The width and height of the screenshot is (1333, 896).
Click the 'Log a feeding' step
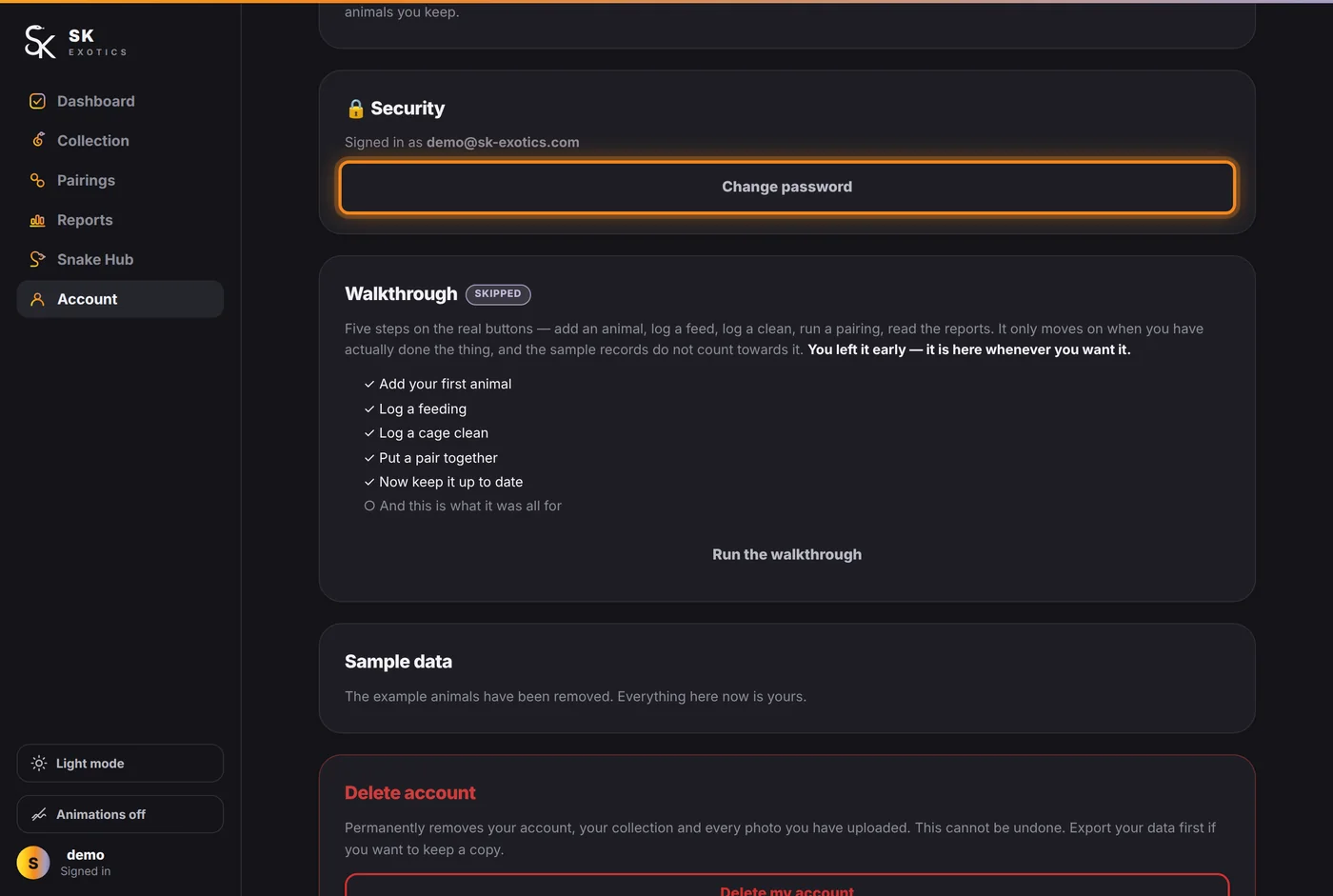(x=415, y=408)
